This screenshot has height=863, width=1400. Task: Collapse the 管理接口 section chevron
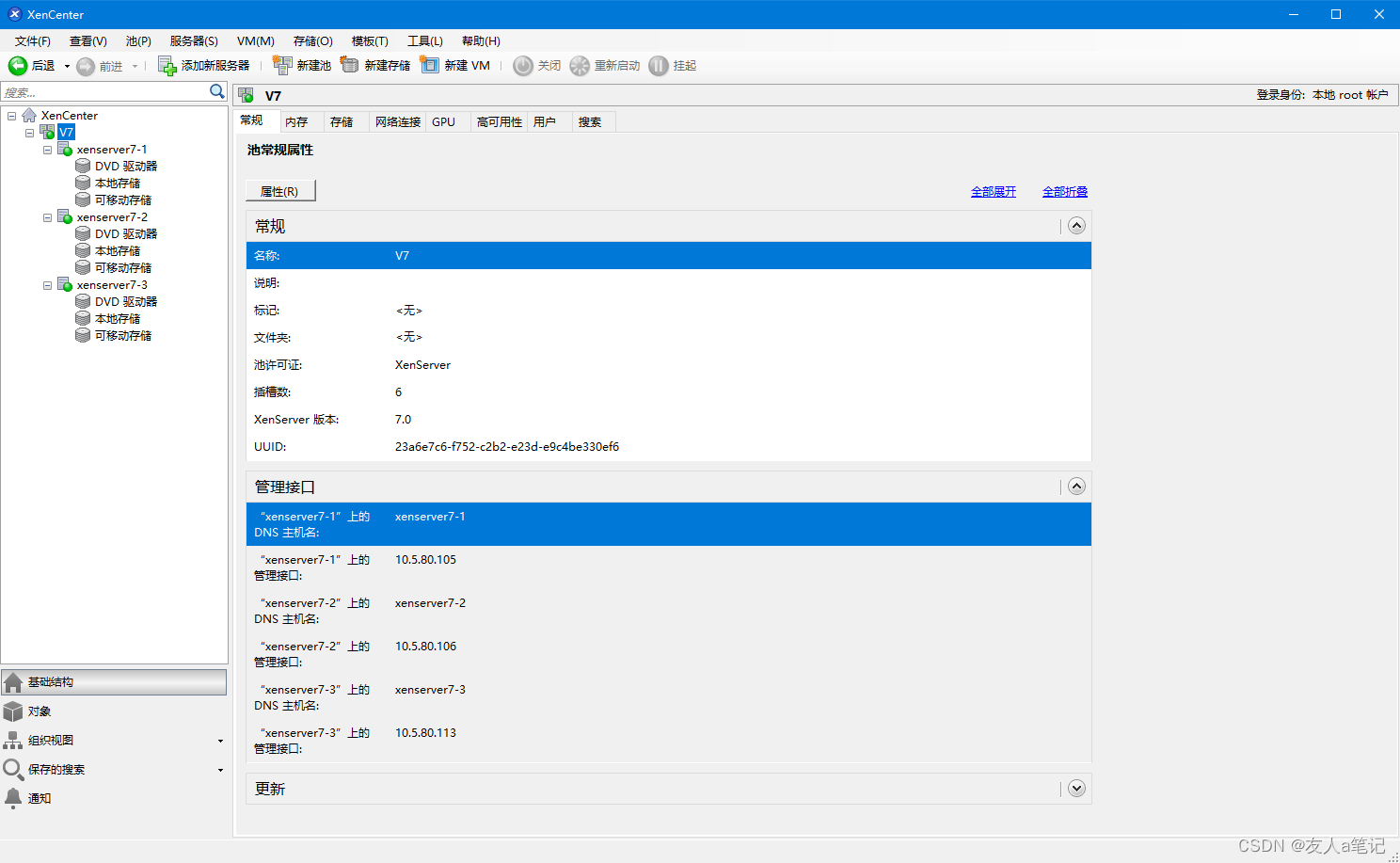[x=1077, y=487]
